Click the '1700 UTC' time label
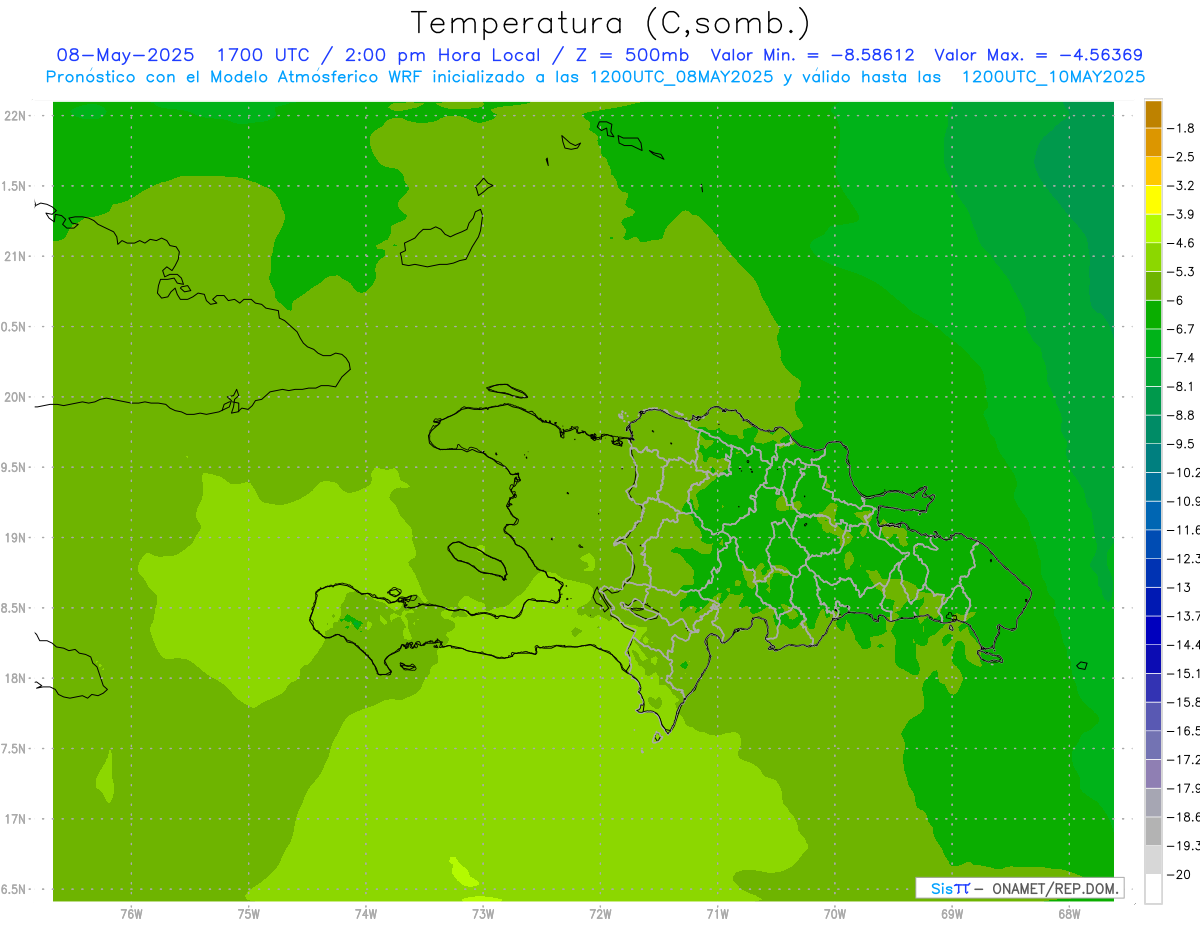This screenshot has width=1200, height=927. coord(266,55)
